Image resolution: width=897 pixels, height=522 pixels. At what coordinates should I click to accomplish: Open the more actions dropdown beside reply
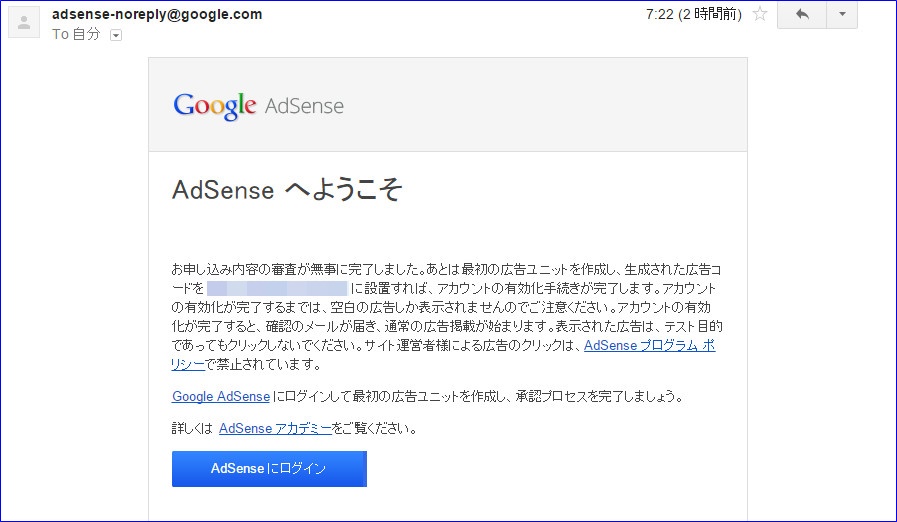(x=842, y=14)
